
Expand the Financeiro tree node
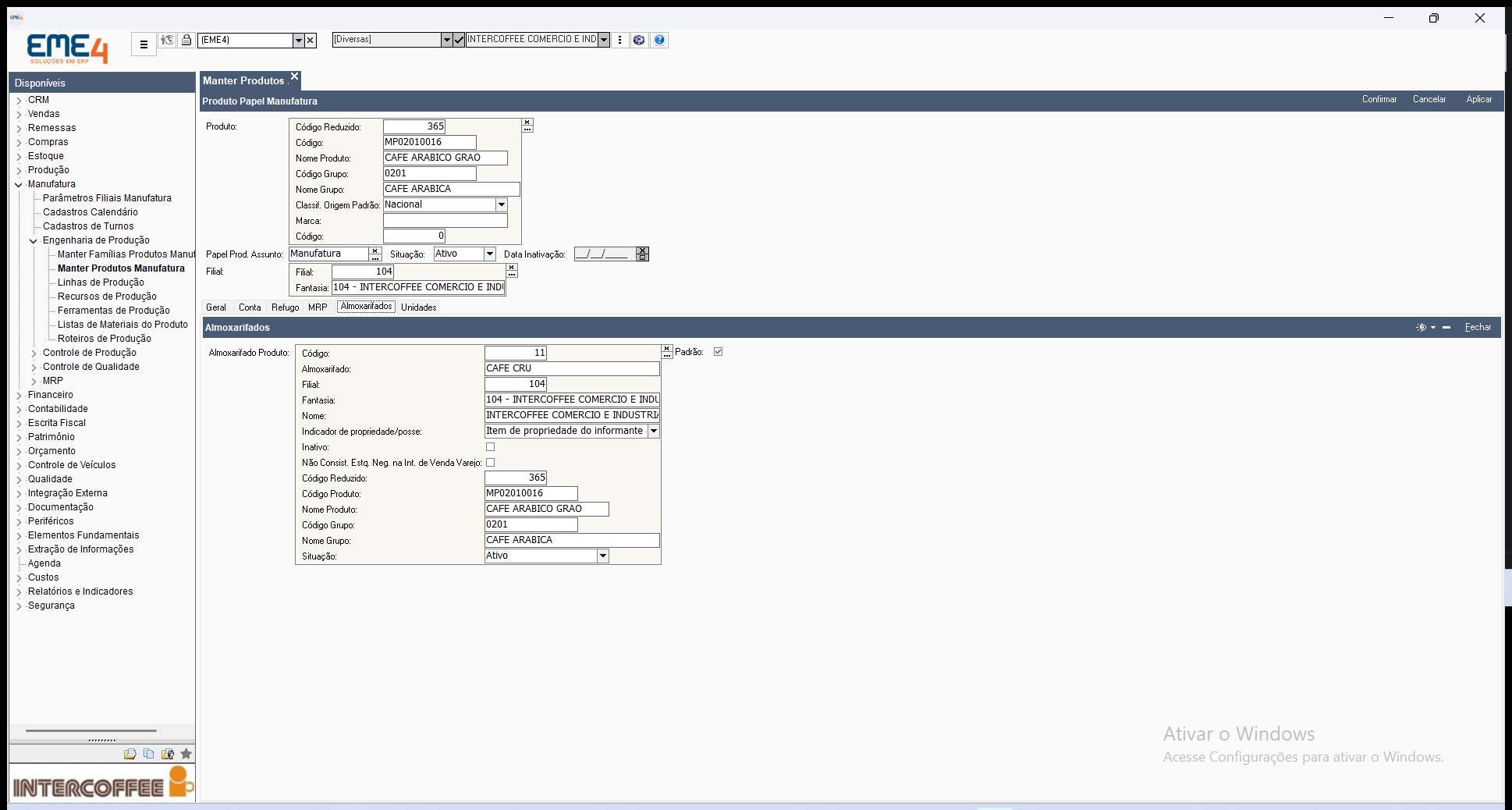(x=20, y=396)
